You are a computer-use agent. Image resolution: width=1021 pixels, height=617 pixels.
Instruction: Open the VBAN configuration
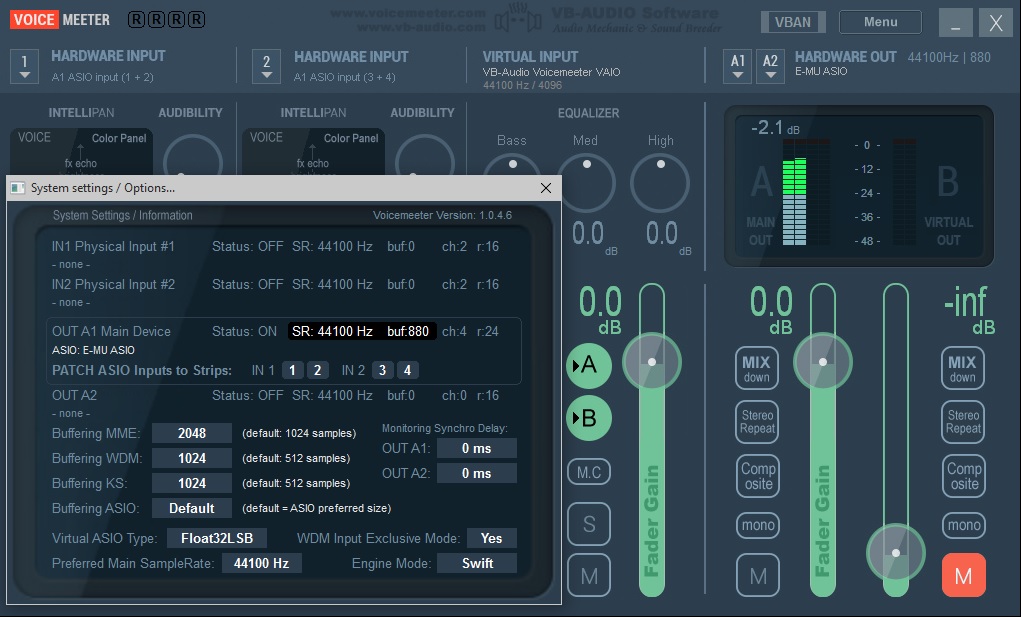(793, 22)
